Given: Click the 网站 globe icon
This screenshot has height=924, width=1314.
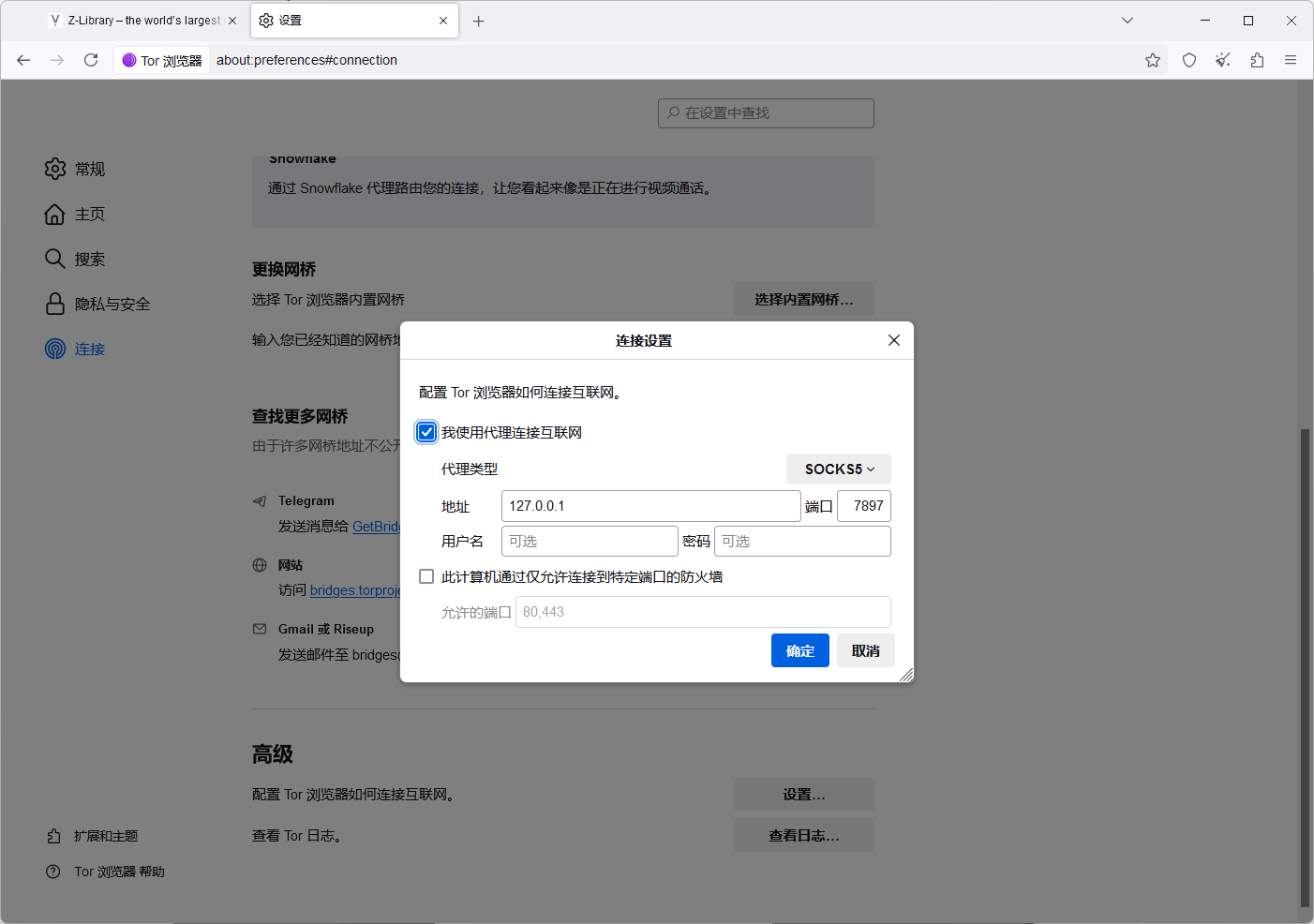Looking at the screenshot, I should (260, 565).
